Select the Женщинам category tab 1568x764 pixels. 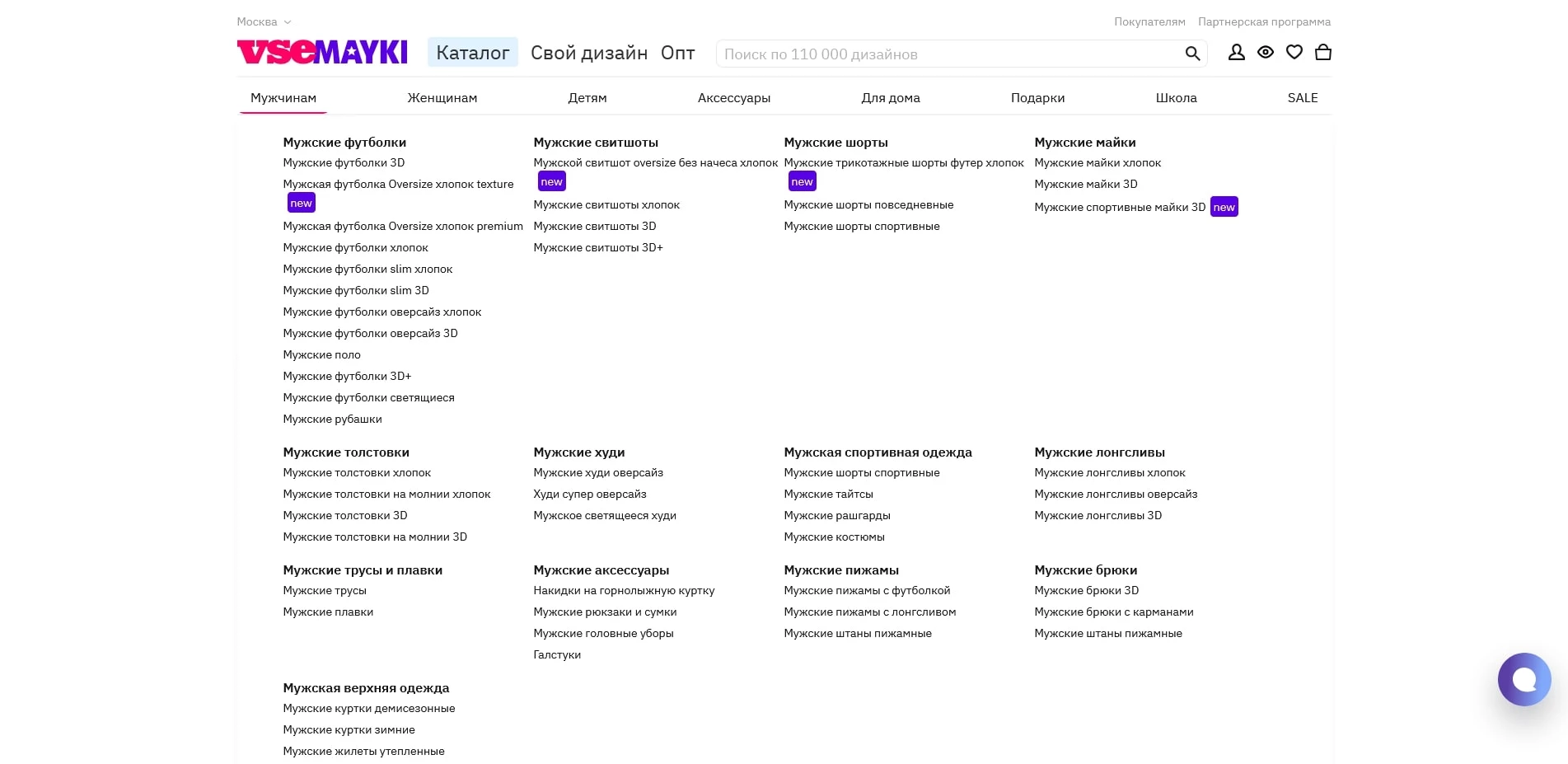tap(442, 98)
